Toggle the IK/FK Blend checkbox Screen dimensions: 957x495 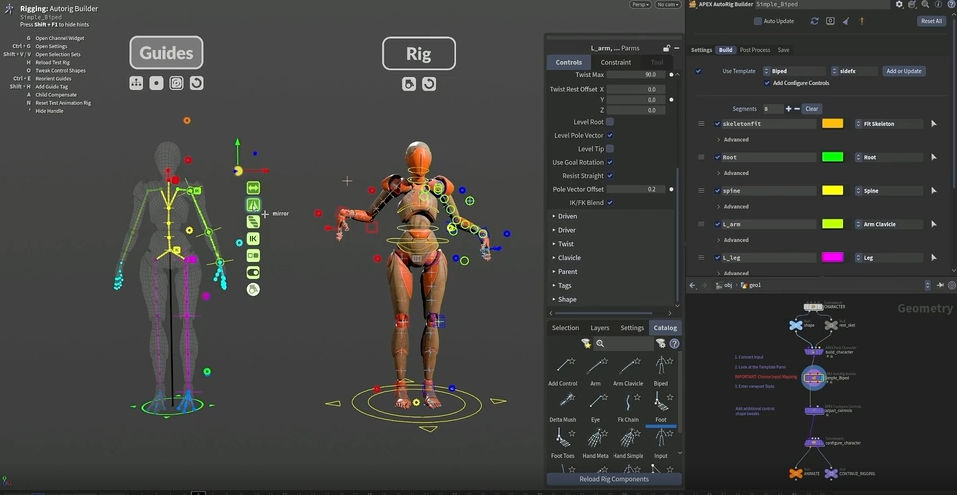click(610, 203)
